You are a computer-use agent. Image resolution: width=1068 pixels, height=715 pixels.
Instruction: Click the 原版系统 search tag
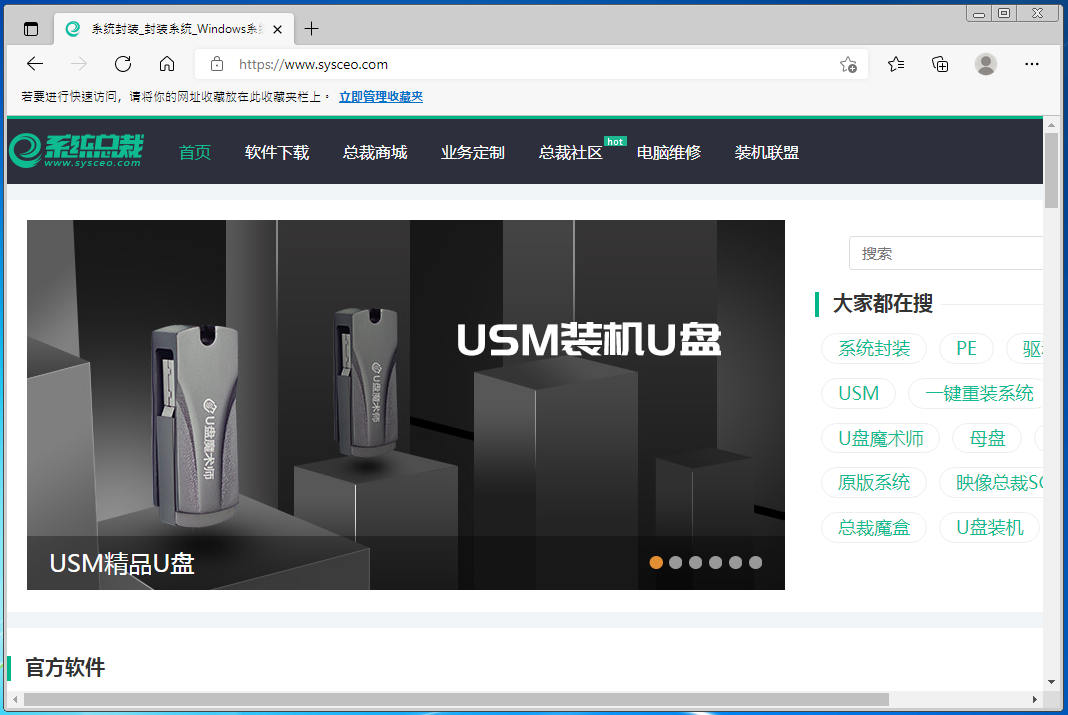pos(874,483)
